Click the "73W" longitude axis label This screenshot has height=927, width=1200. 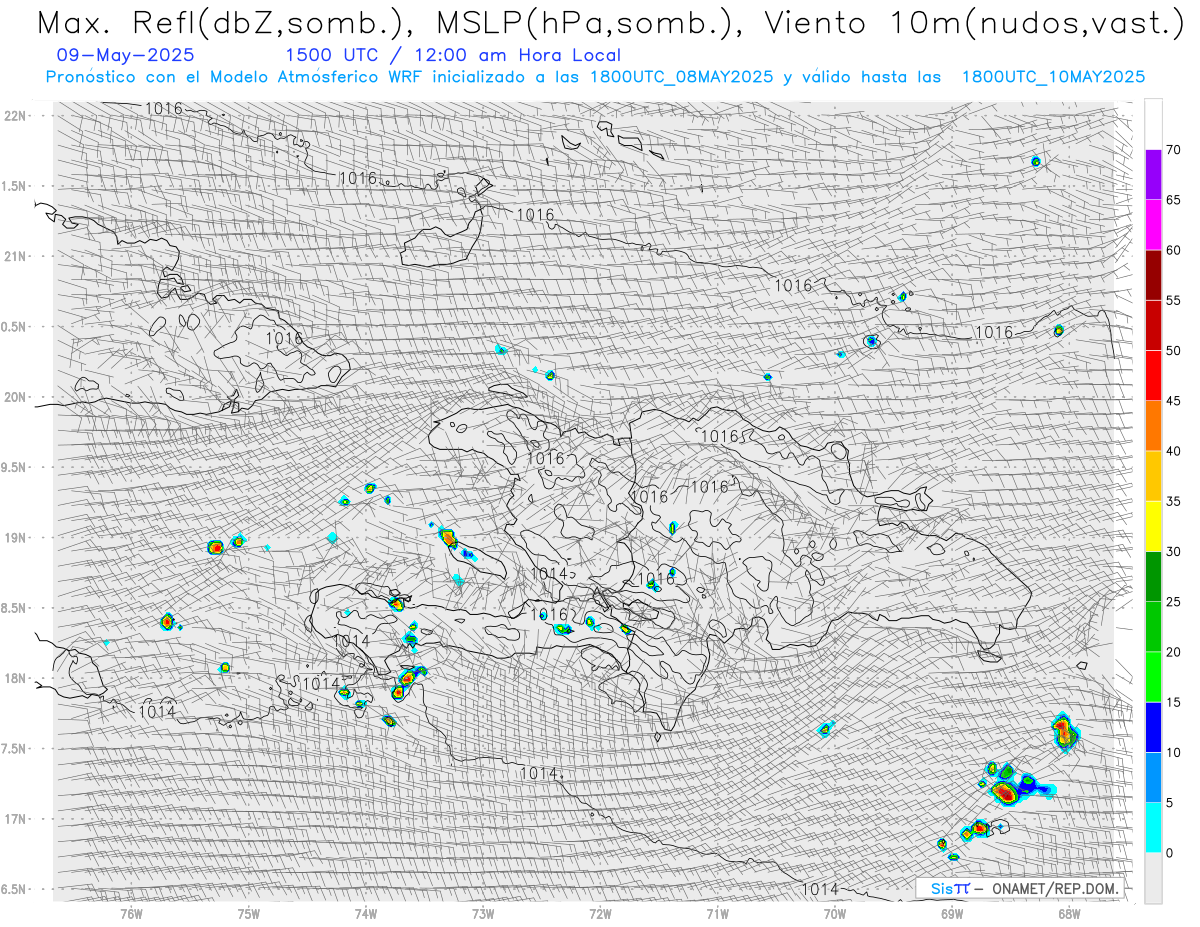[482, 915]
